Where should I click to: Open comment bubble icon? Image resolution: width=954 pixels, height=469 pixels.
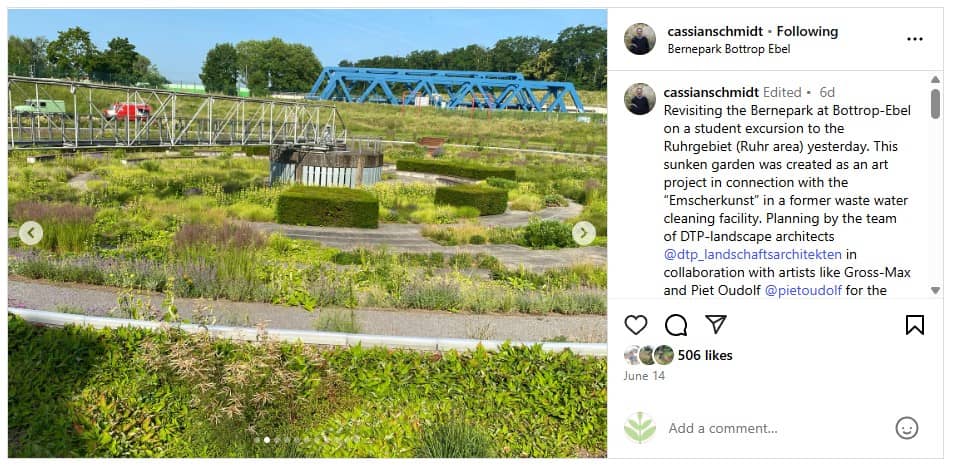[676, 325]
